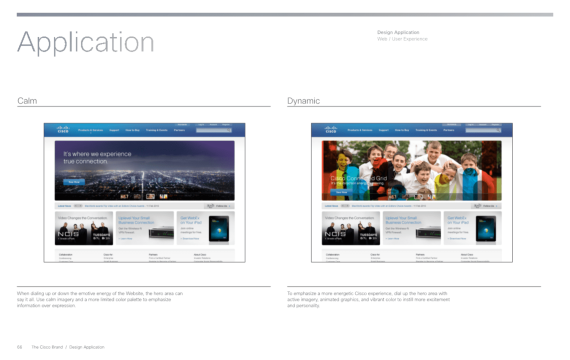The height and width of the screenshot is (360, 570).
Task: Click the "Calm" section heading
Action: 27,101
